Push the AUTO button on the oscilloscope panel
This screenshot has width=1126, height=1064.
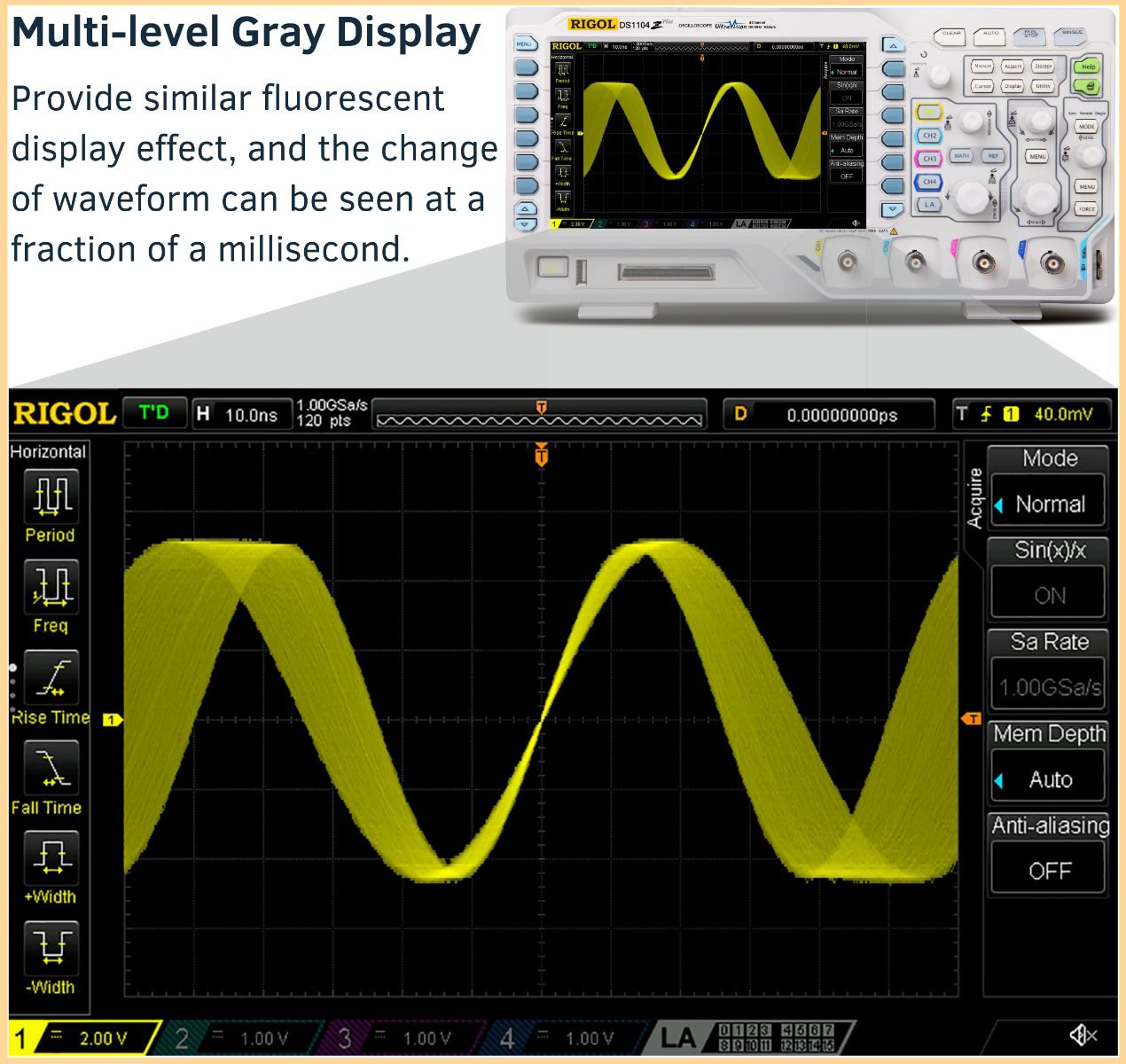click(x=990, y=35)
